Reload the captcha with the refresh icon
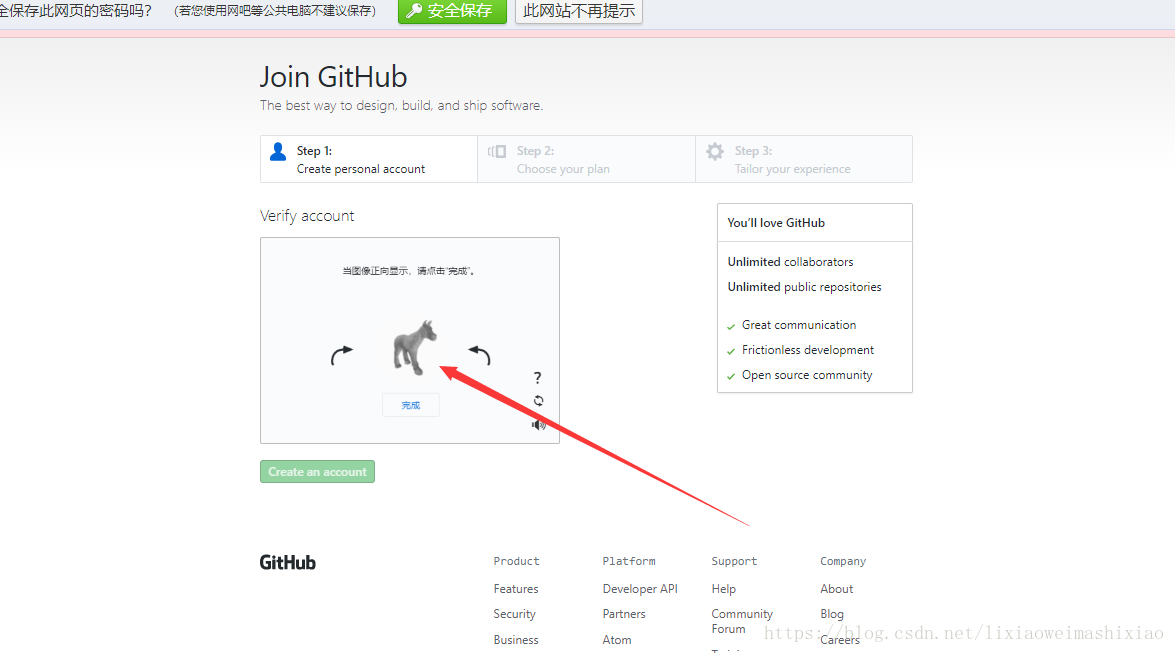The width and height of the screenshot is (1175, 653). point(538,401)
